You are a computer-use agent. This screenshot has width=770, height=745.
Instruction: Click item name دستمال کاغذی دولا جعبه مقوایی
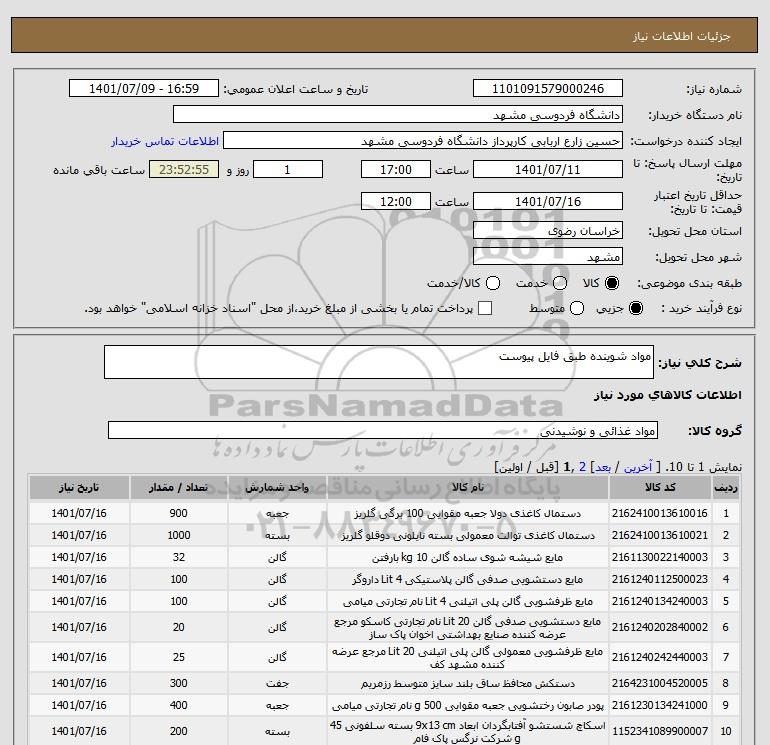468,513
